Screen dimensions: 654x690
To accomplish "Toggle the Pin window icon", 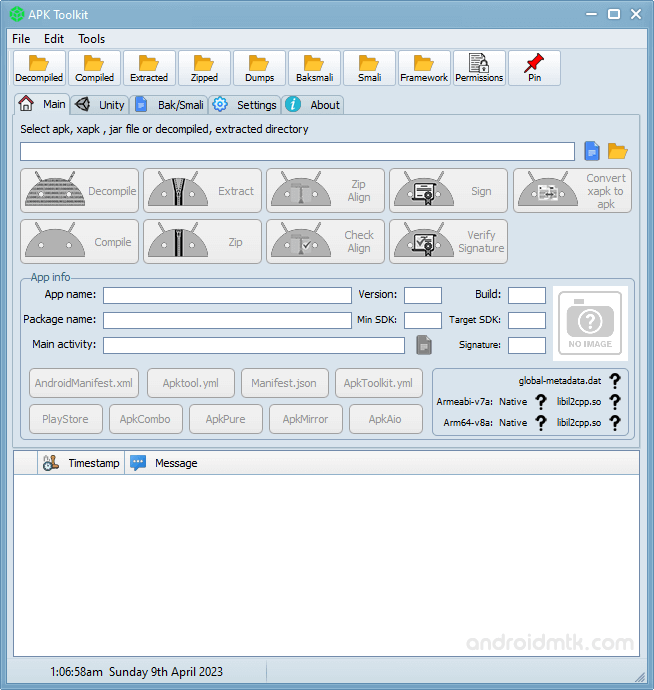I will pyautogui.click(x=534, y=68).
